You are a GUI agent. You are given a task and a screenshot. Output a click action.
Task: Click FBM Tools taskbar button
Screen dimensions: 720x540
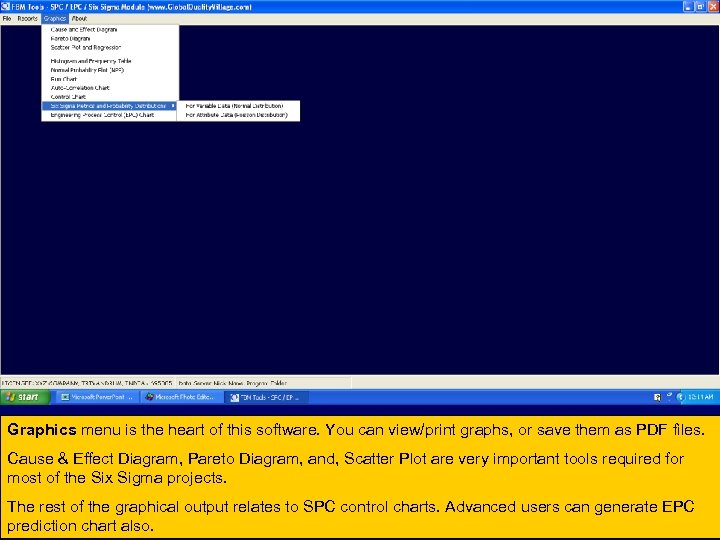tap(266, 398)
